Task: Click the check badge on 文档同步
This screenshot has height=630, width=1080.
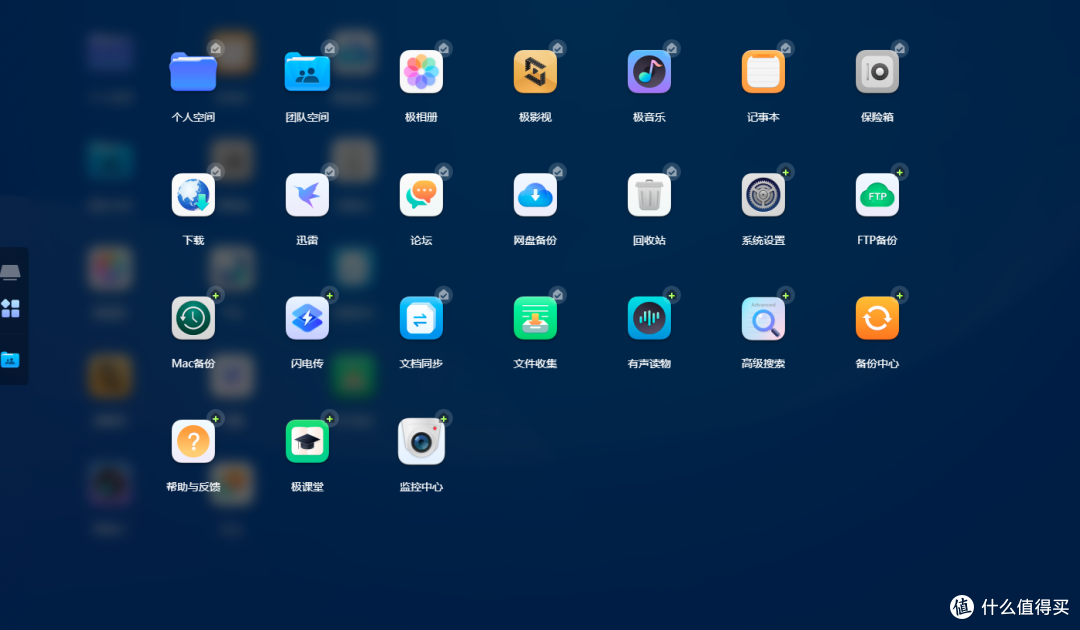Action: [x=444, y=295]
